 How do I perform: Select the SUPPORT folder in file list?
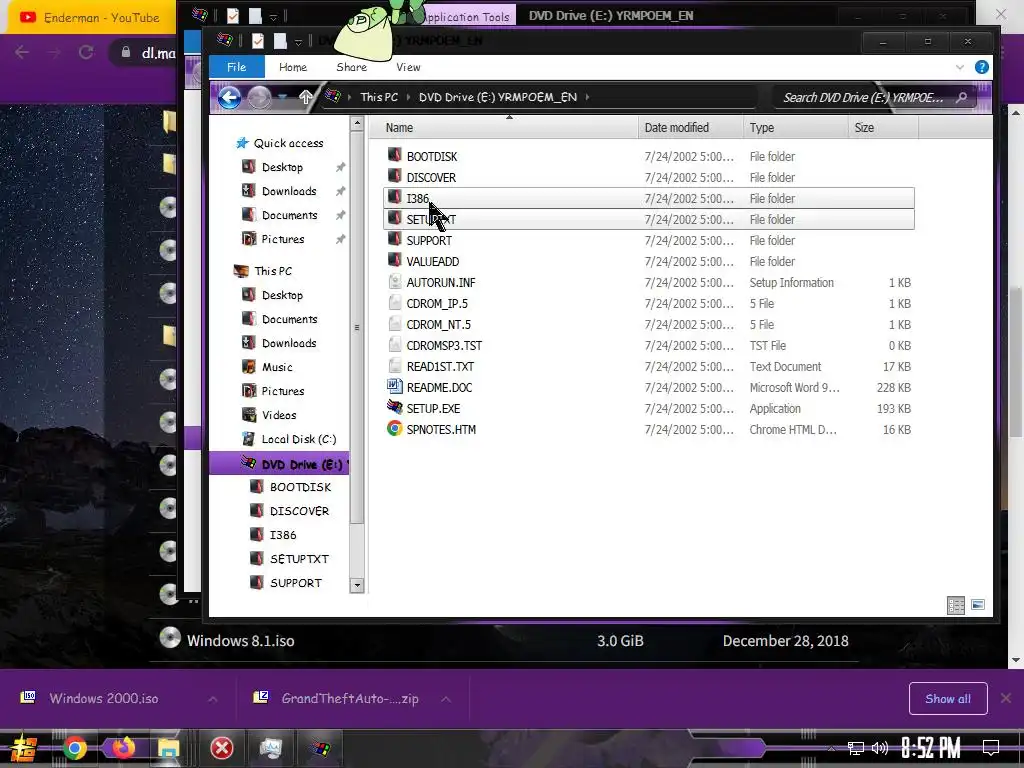428,240
